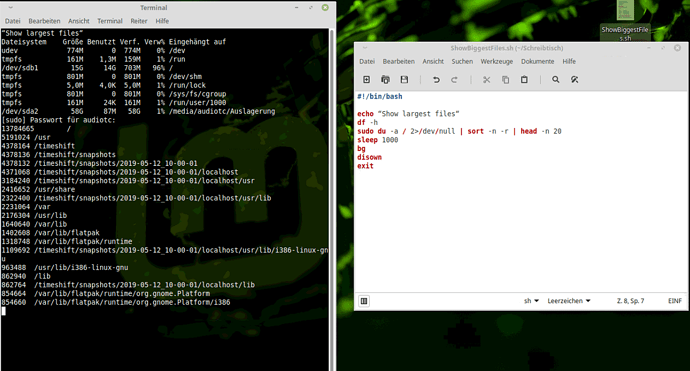Expand the Leerzeichen tab width dropdown

tap(569, 301)
